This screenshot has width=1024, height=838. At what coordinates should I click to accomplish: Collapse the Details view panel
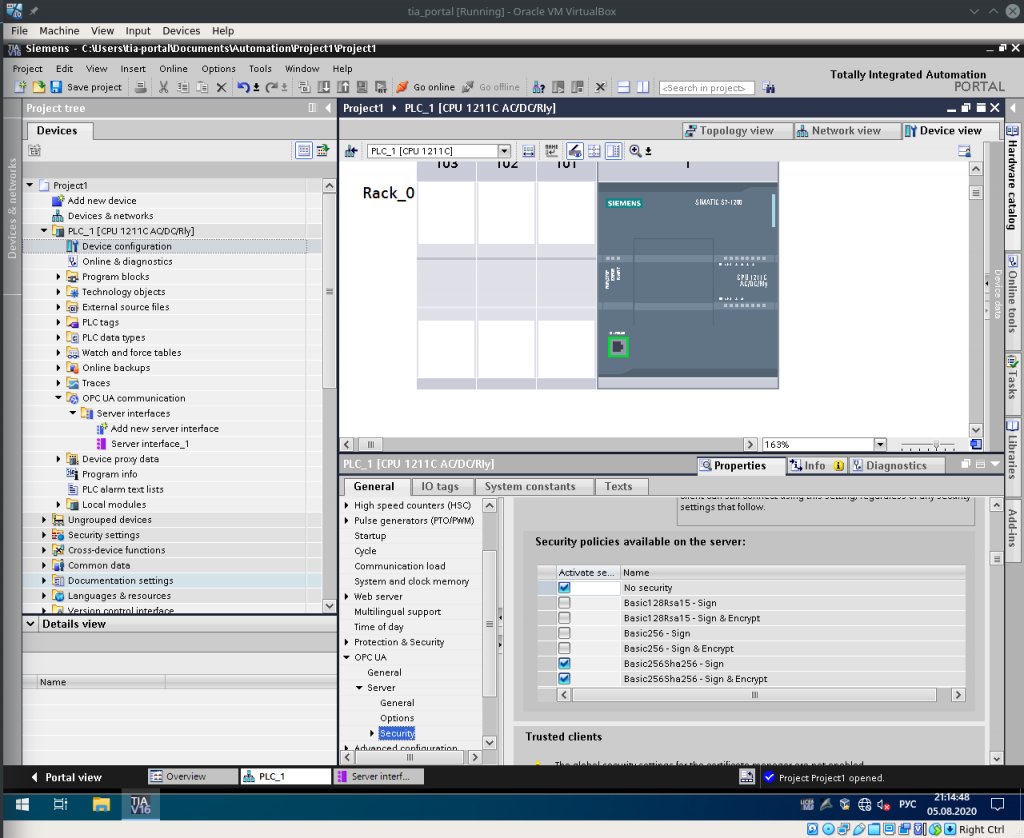tap(30, 624)
